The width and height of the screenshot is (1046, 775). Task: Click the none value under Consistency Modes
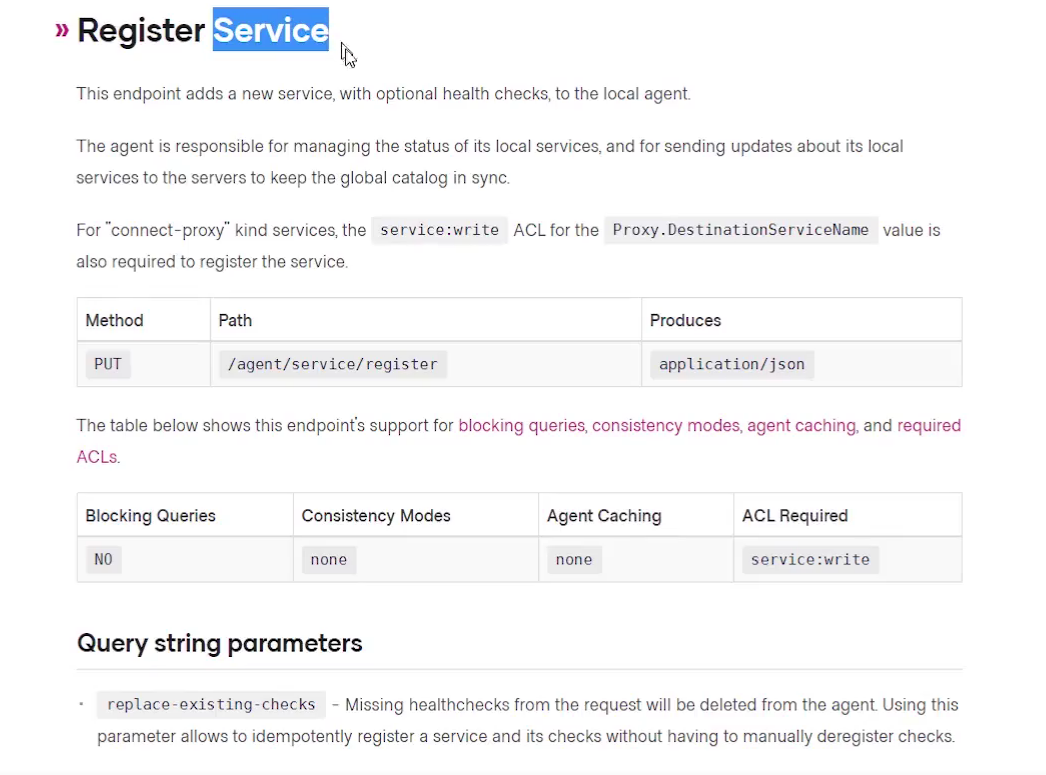(x=328, y=560)
